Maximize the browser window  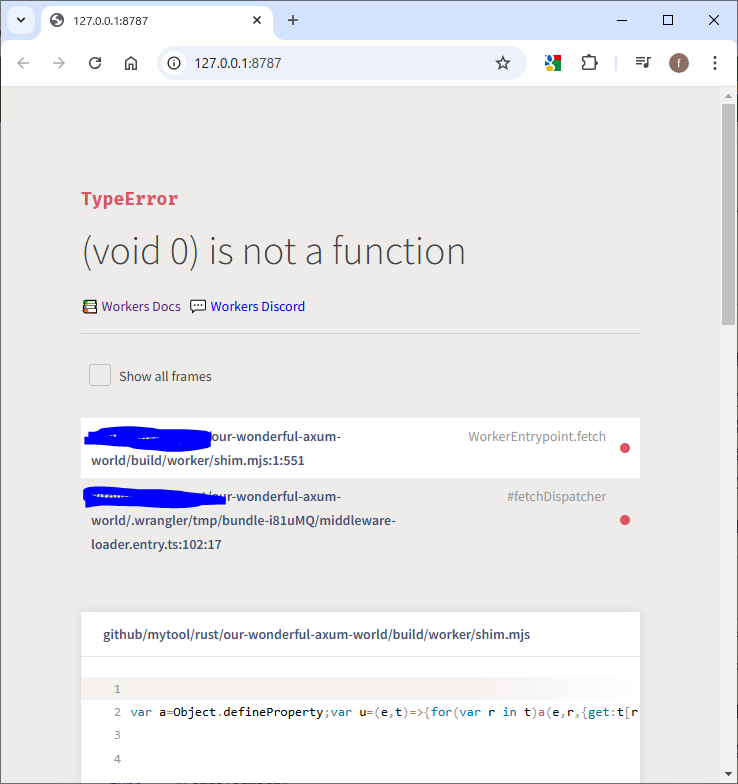[668, 20]
